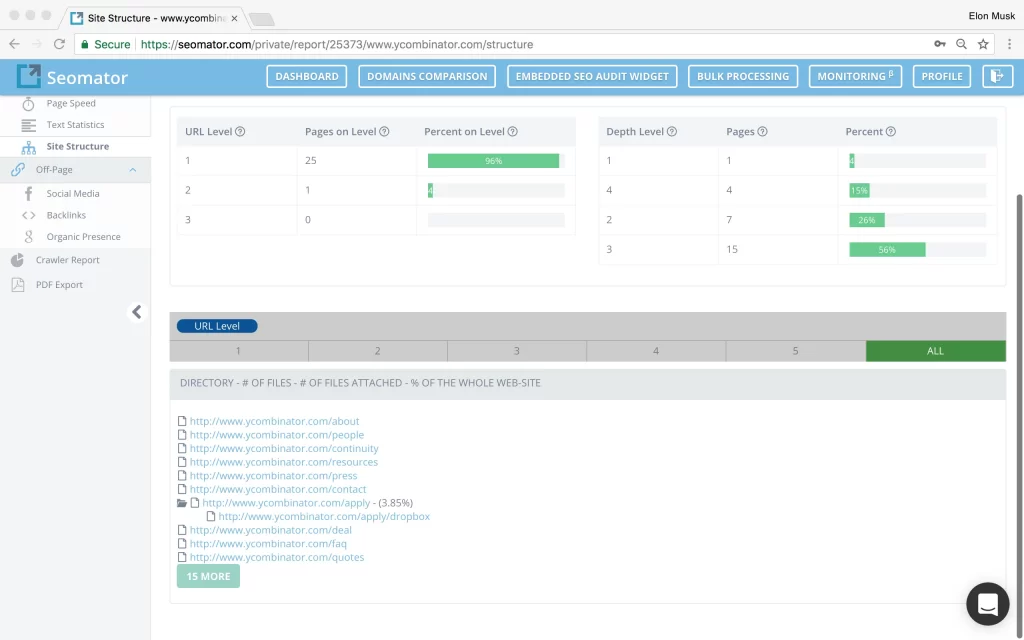Open Monitoring beta section
The image size is (1024, 640).
click(856, 76)
